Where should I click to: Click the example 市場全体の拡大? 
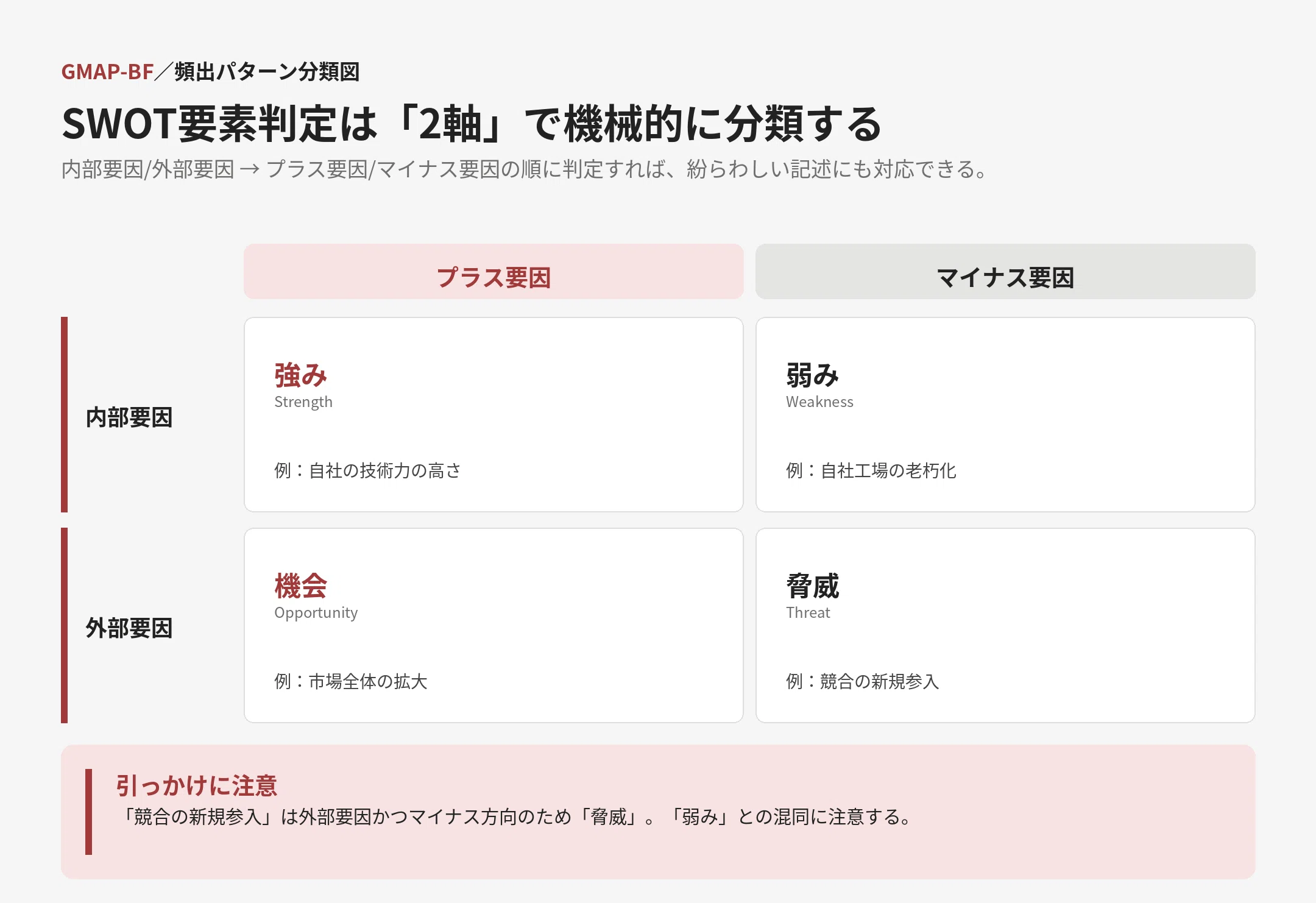point(351,681)
